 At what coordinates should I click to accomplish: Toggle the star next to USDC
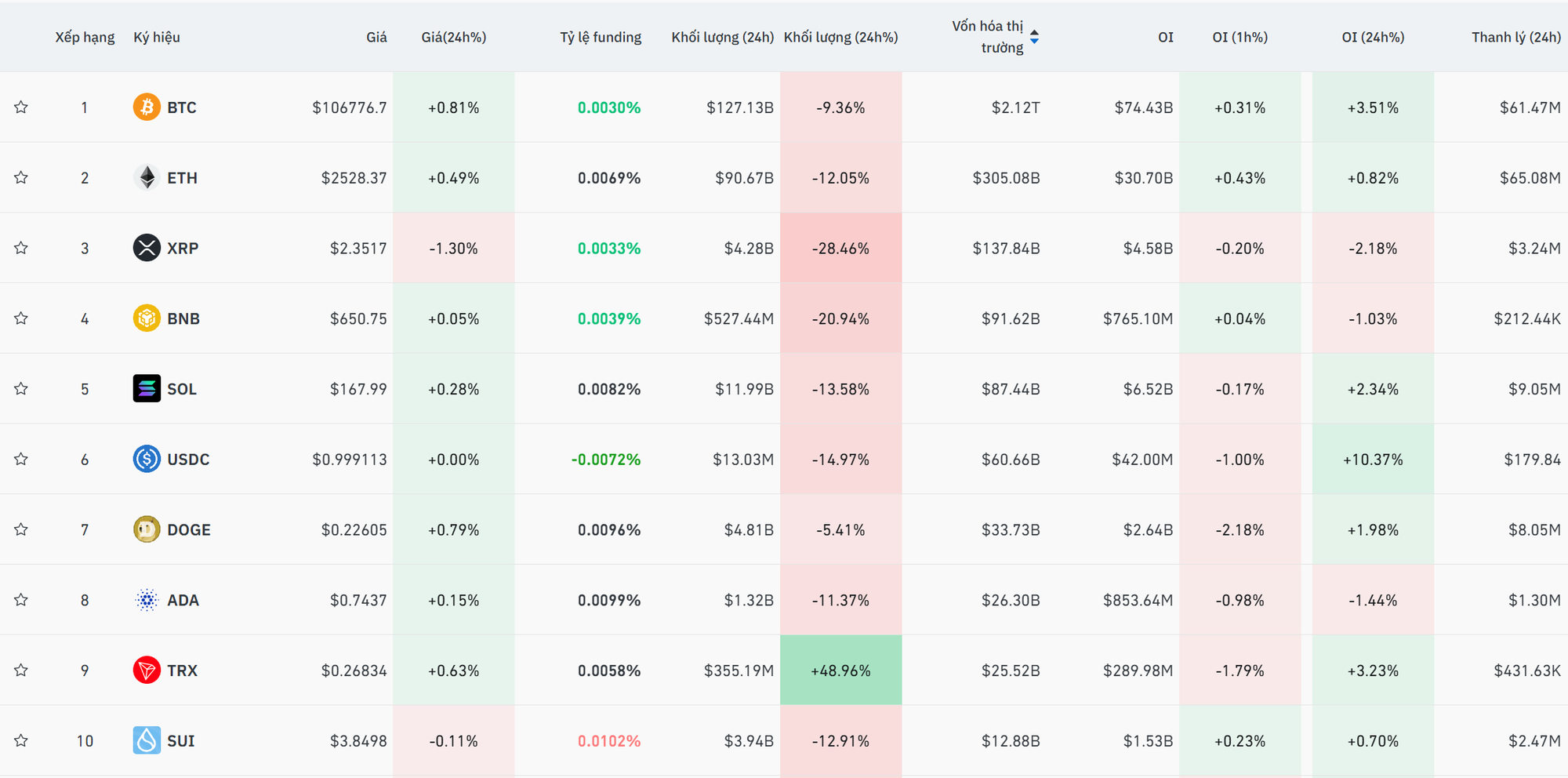[x=21, y=460]
